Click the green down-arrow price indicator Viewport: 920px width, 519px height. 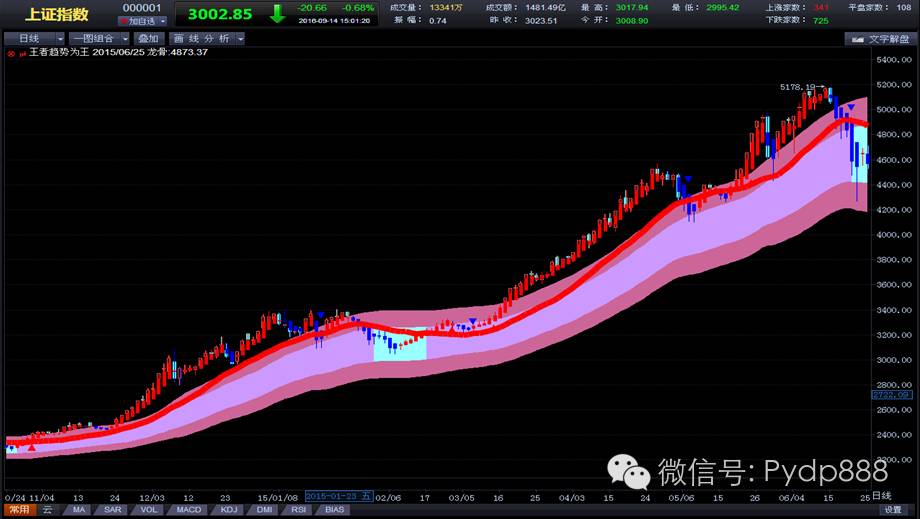(277, 13)
